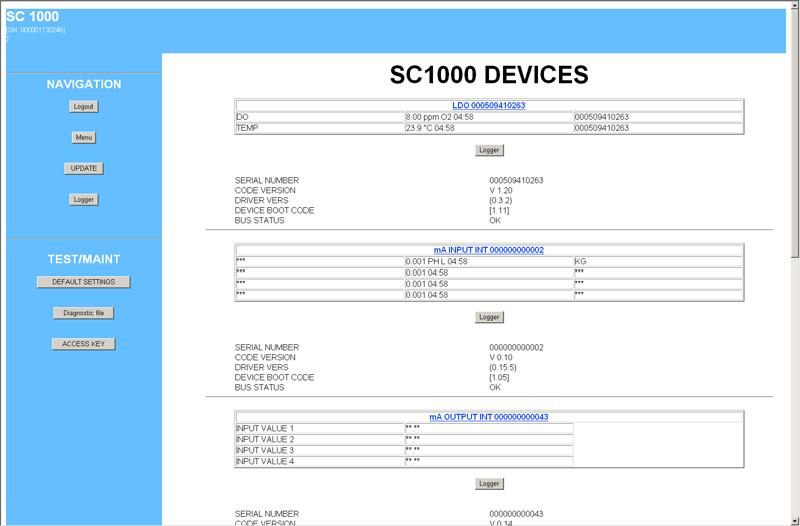
Task: Click the INPUT VALUE 2 row label
Action: click(265, 439)
